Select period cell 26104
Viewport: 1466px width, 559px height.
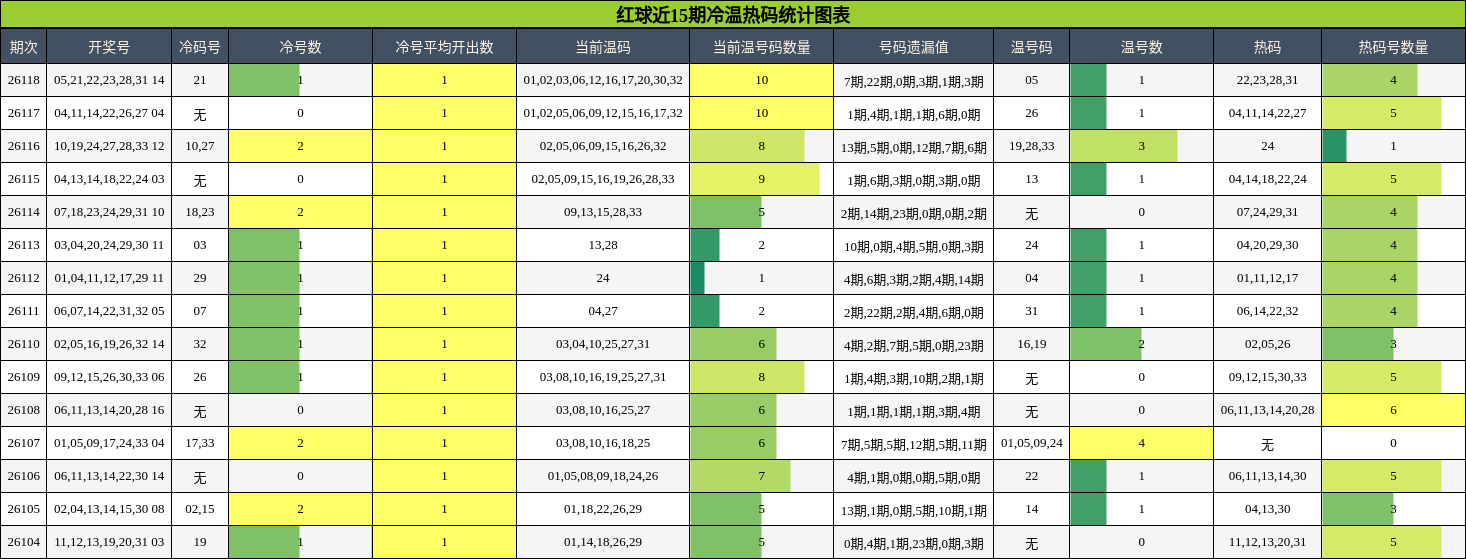[x=23, y=542]
